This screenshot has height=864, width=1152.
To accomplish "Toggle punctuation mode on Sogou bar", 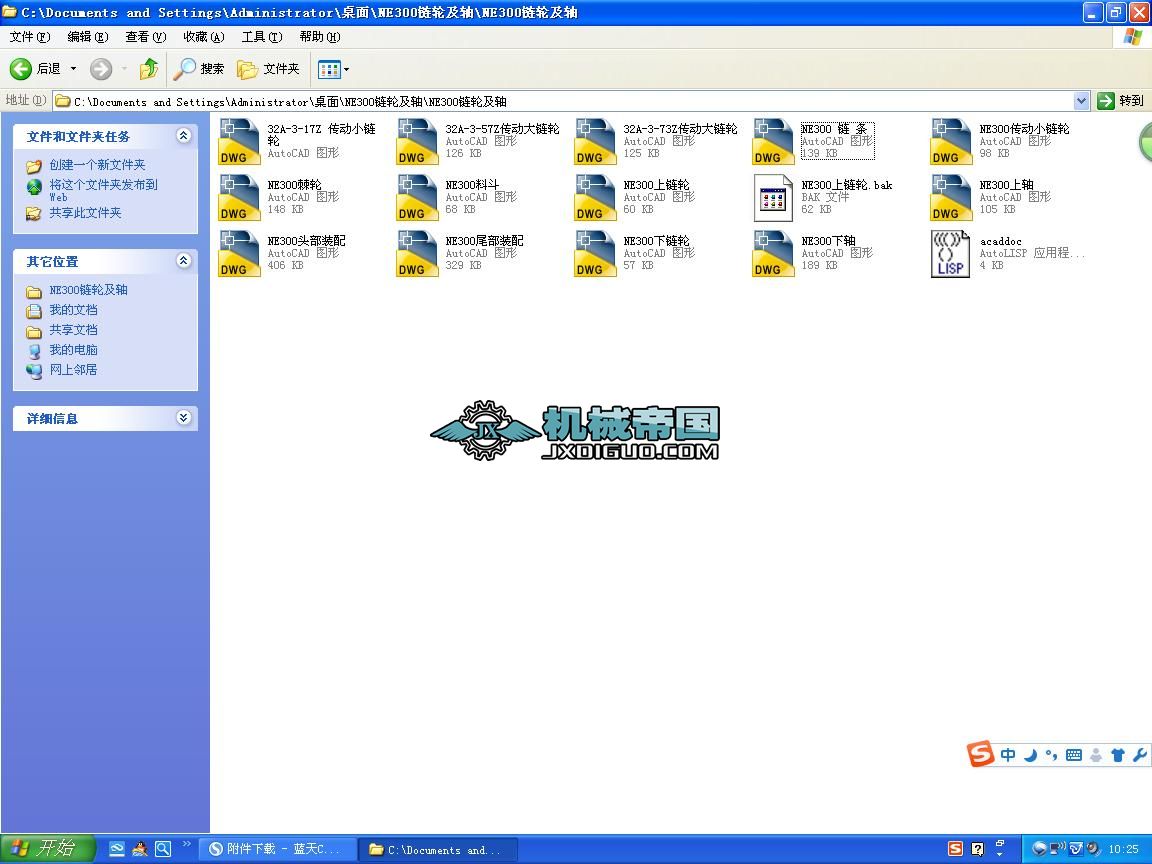I will click(1051, 754).
